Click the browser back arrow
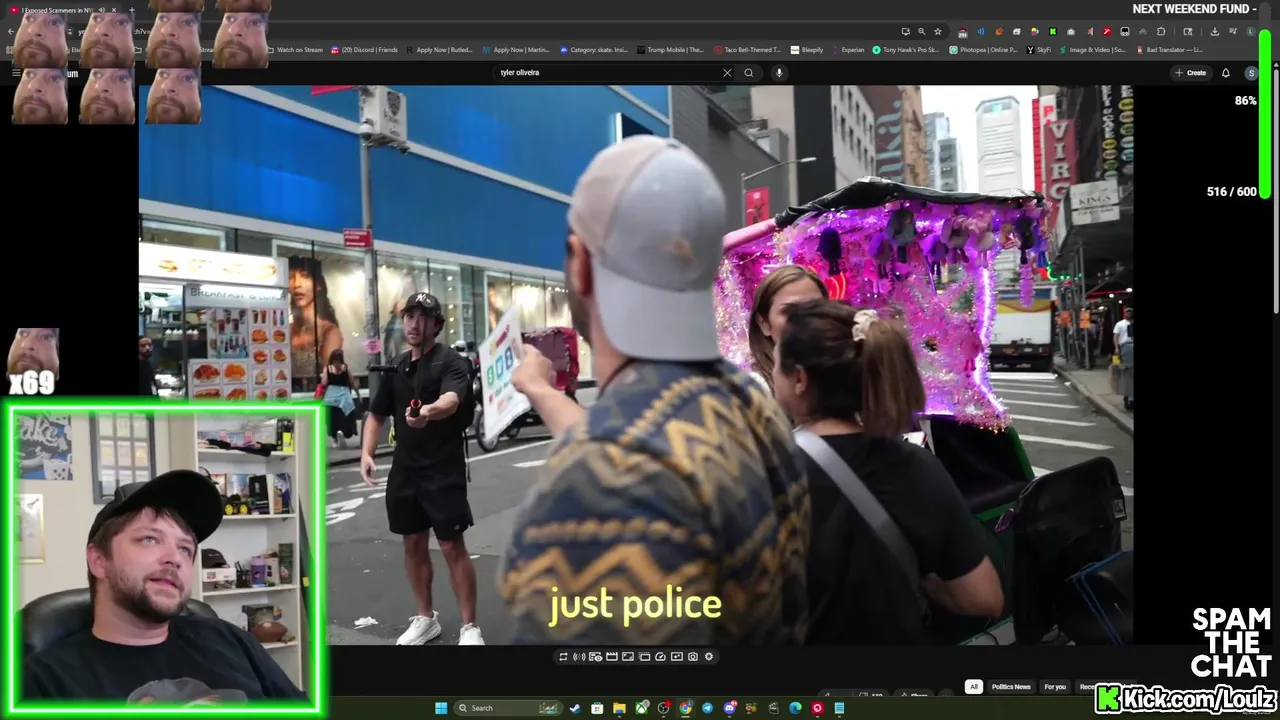 [10, 31]
